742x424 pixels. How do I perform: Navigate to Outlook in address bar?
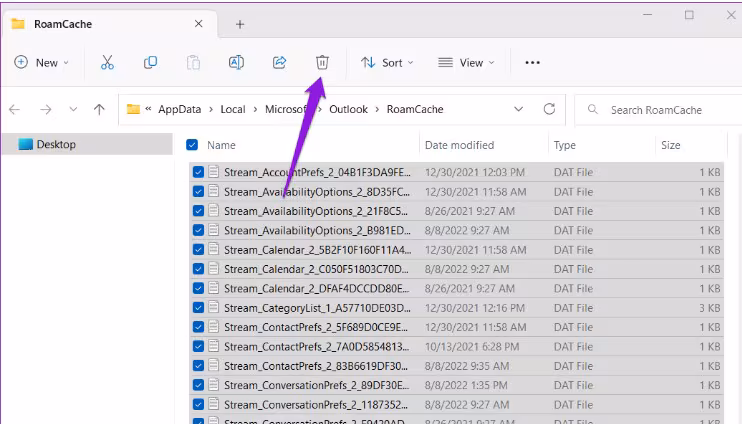point(348,109)
